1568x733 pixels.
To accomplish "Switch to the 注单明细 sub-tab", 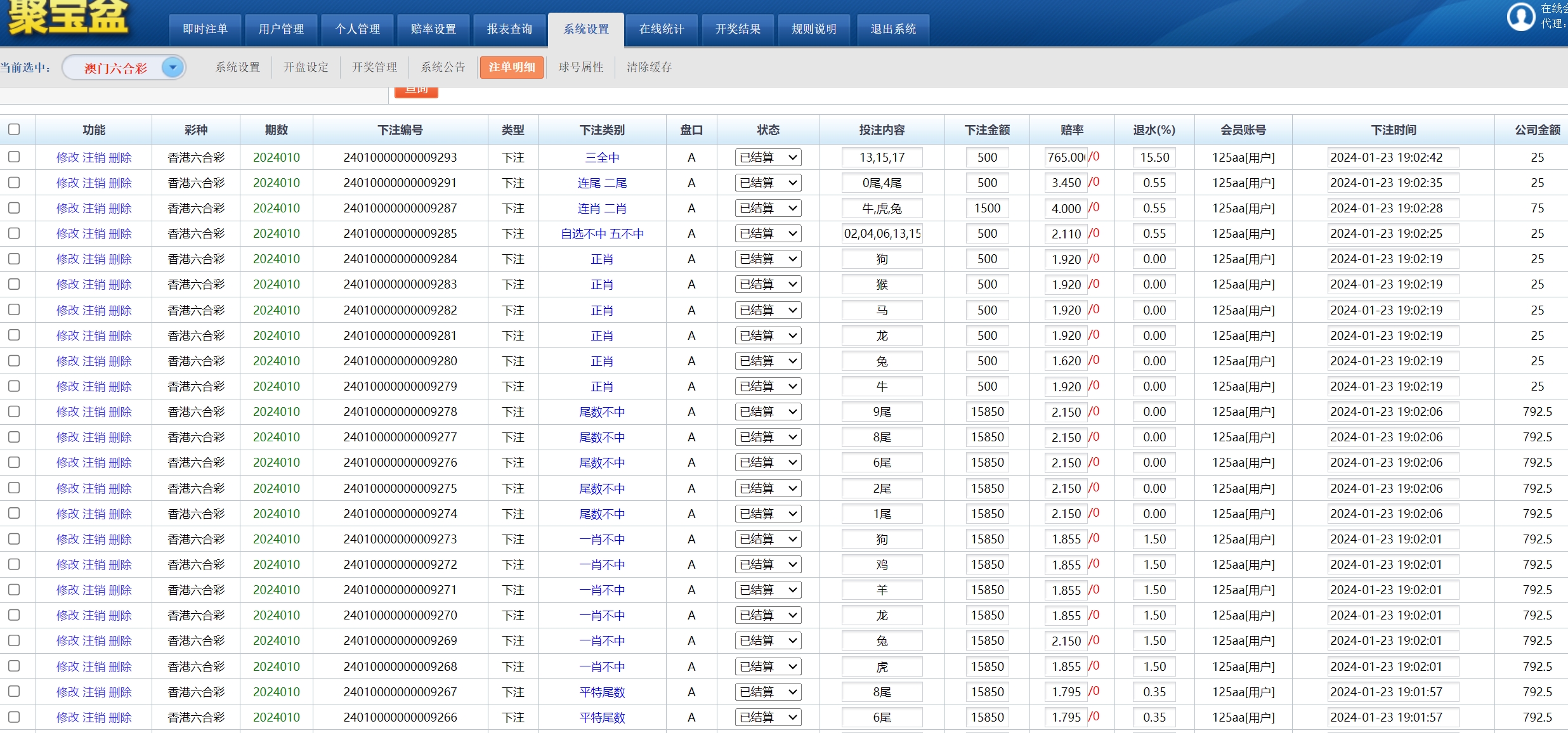I will point(512,67).
